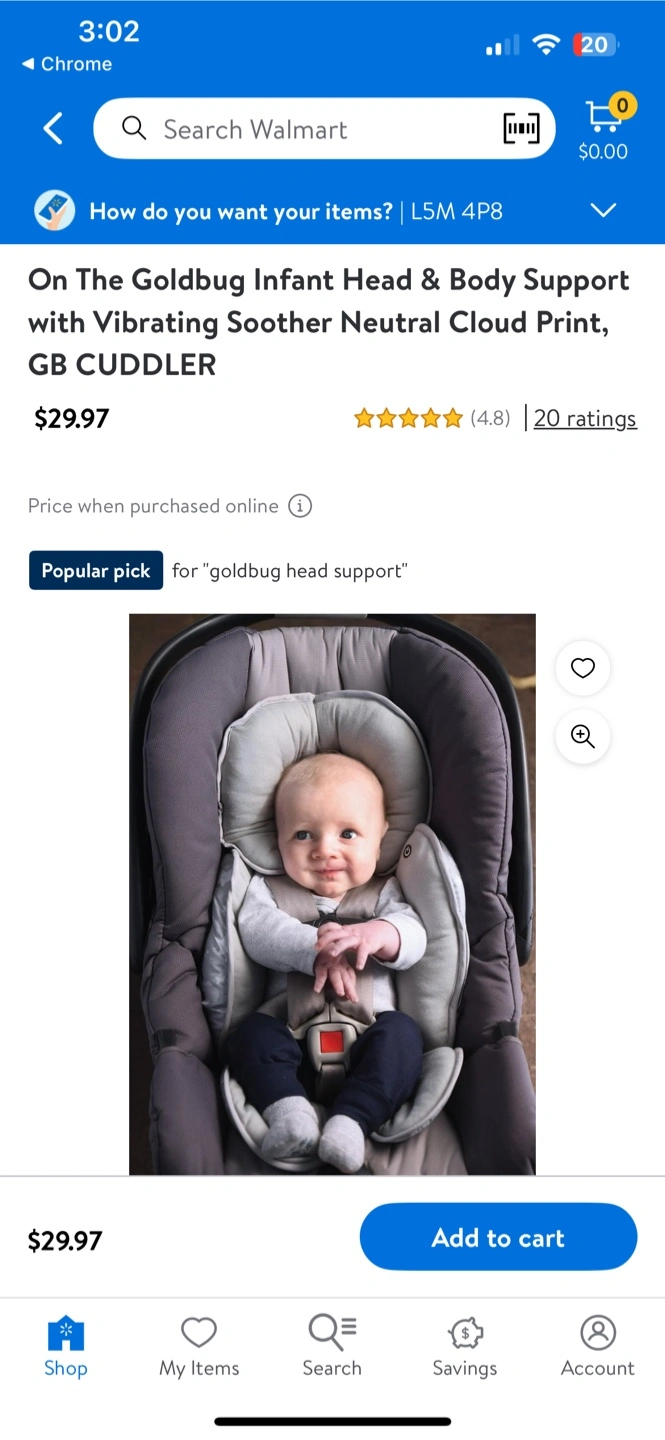
Task: Open the barcode scanner icon
Action: pyautogui.click(x=521, y=128)
